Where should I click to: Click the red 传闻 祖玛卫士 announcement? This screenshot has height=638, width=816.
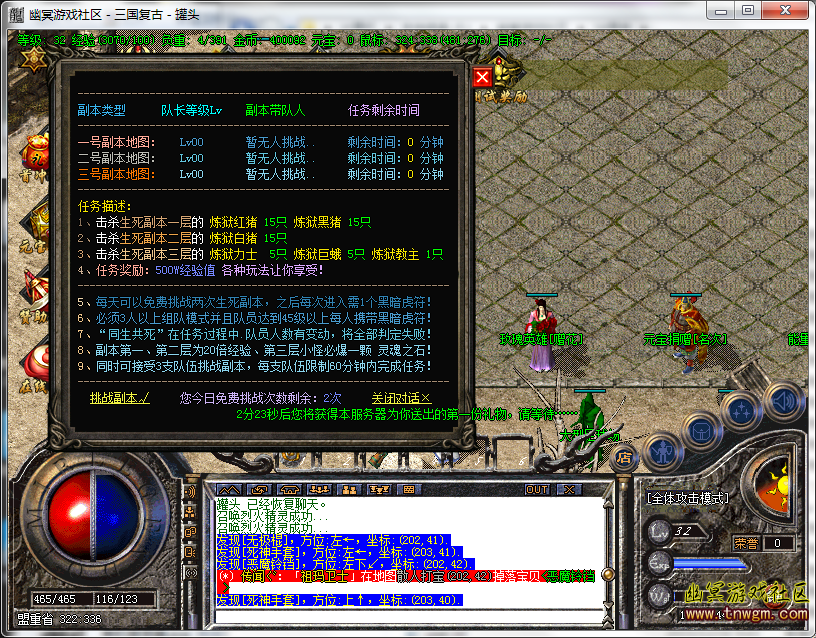406,582
